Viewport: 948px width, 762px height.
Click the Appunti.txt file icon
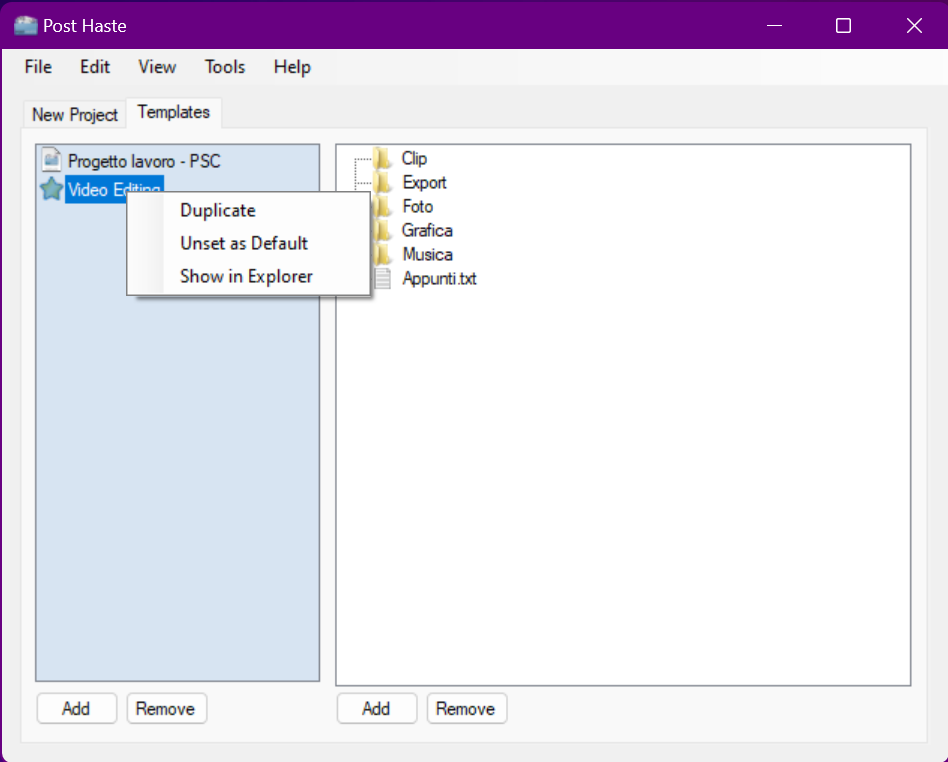[383, 278]
